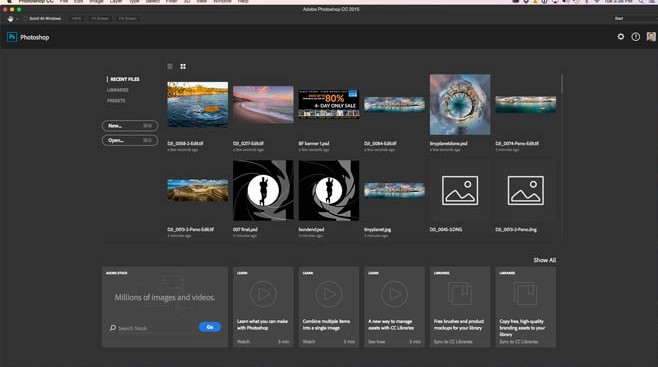Click the BF banner 1.psd file name
The image size is (658, 367).
pyautogui.click(x=314, y=143)
